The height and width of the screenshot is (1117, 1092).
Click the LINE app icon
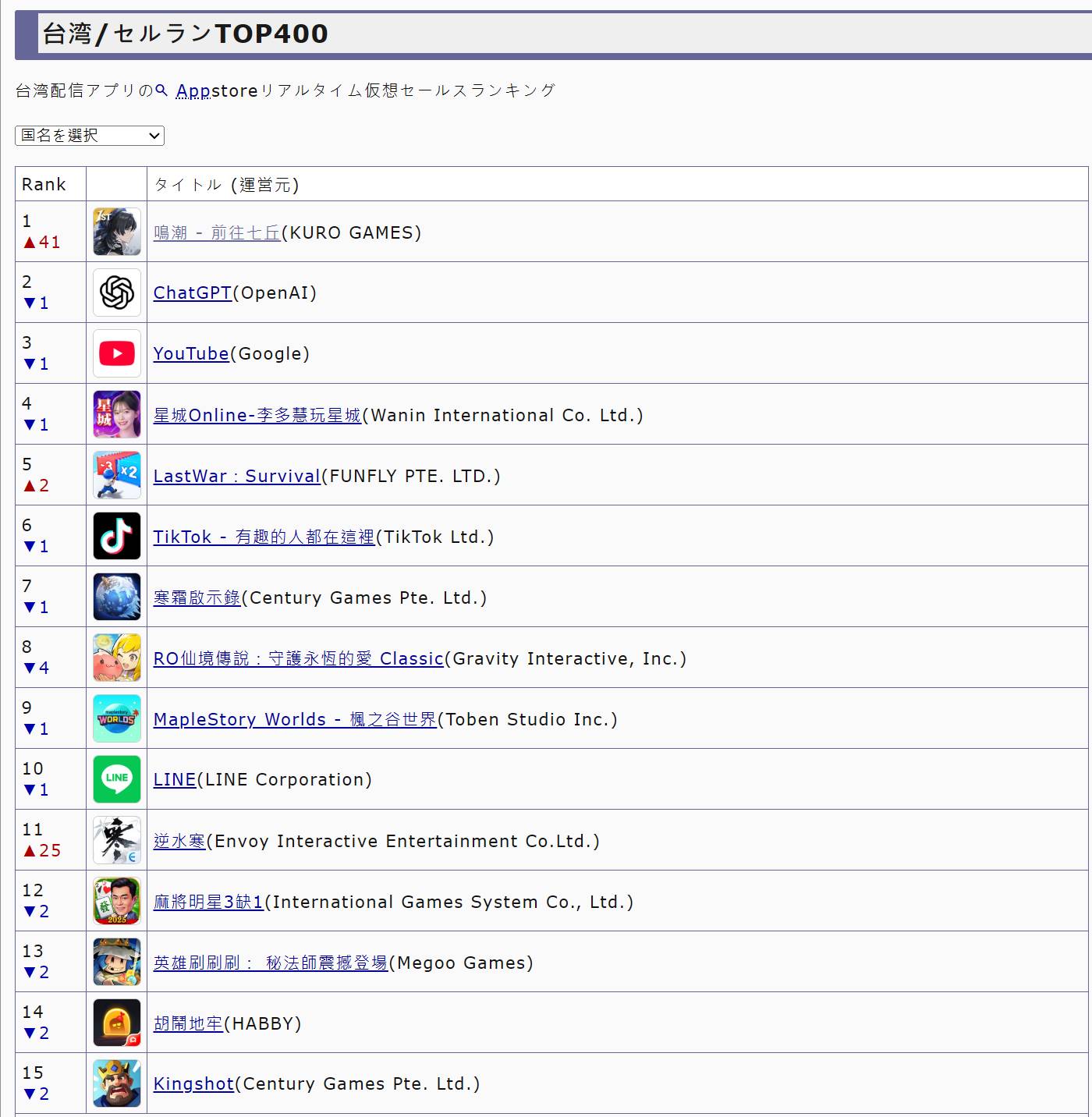coord(117,779)
